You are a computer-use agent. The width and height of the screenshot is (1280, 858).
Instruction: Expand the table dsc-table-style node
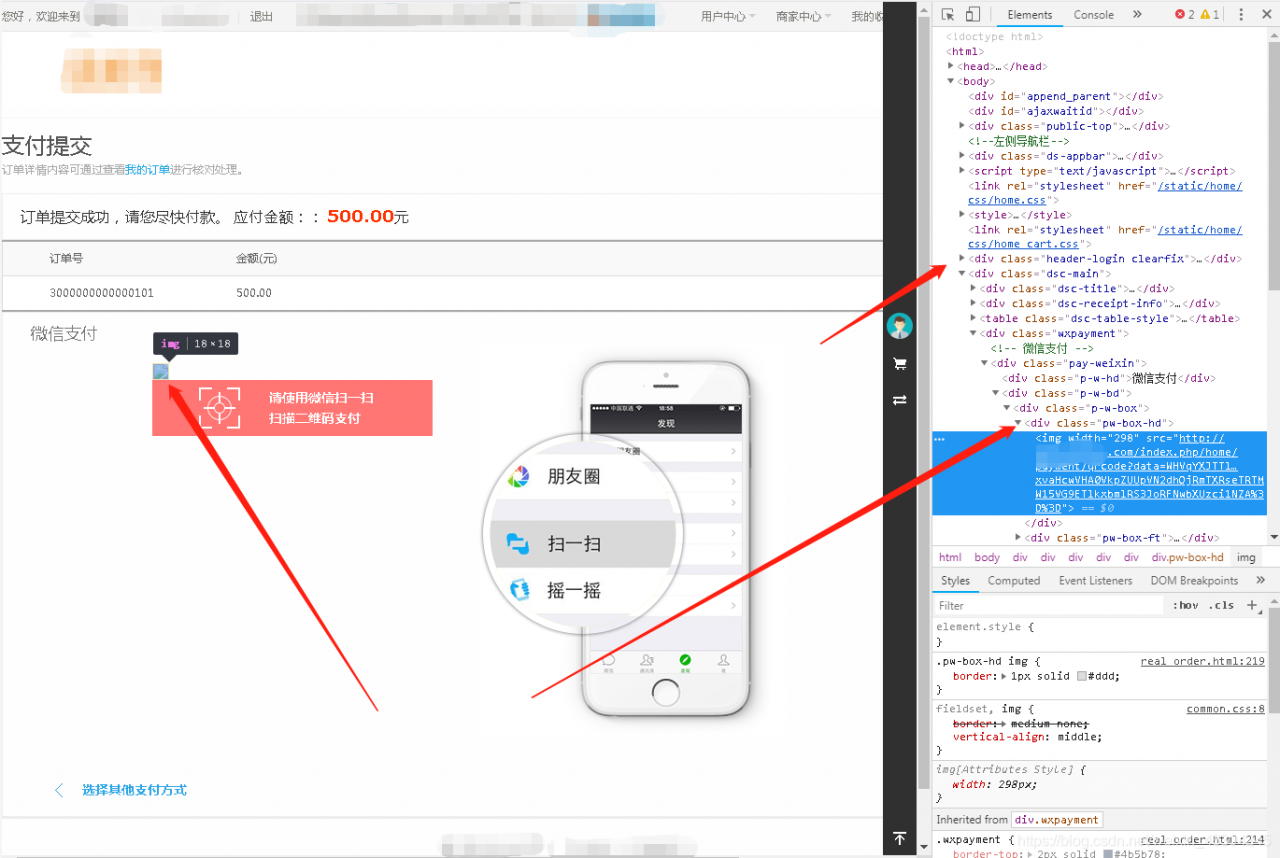(x=973, y=318)
